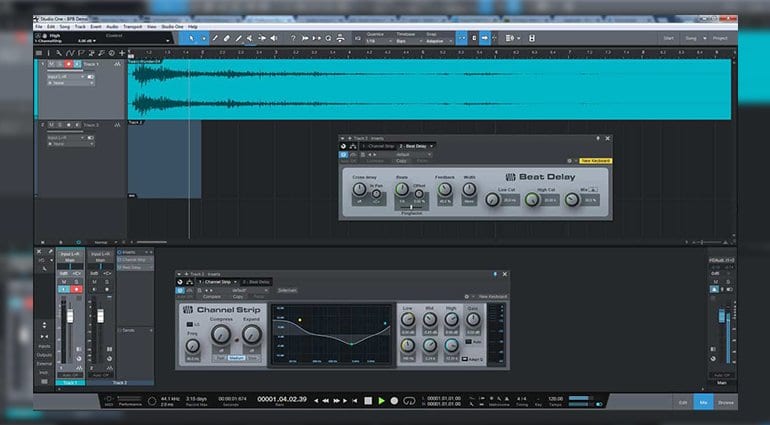Click the Q quantize icon in toolbar

[329, 38]
